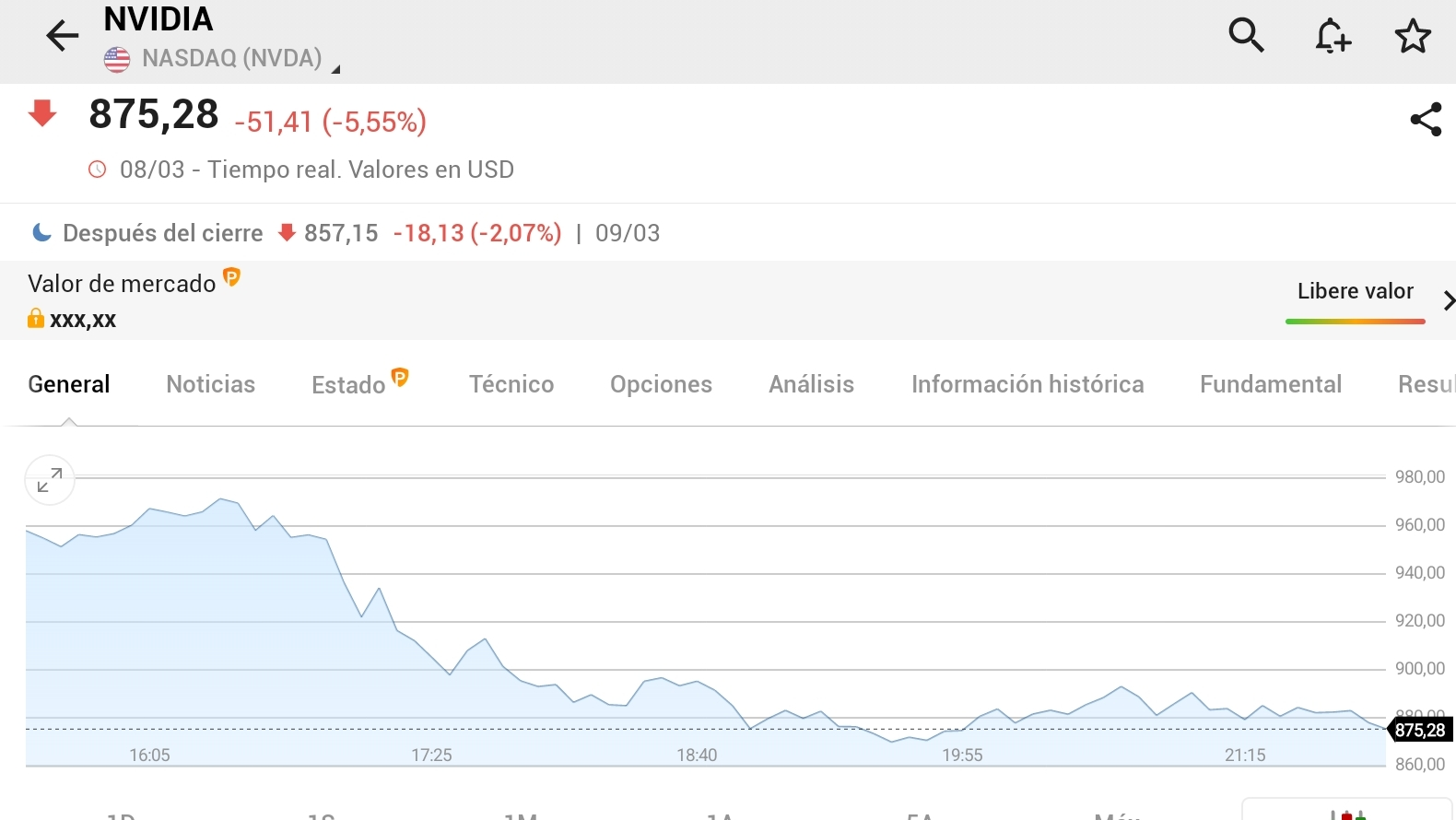Image resolution: width=1456 pixels, height=820 pixels.
Task: Tap the 17:25 time label on chart
Action: point(431,756)
